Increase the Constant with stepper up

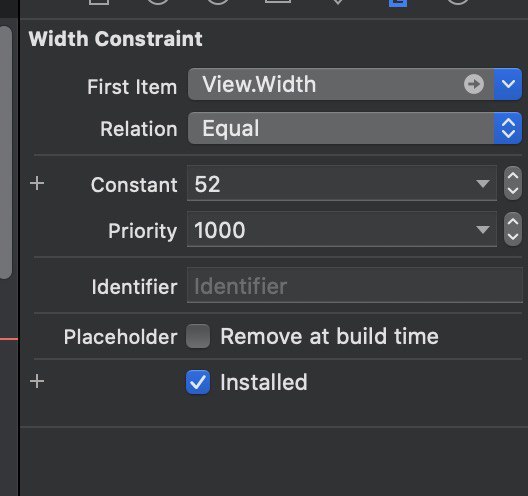tap(513, 175)
